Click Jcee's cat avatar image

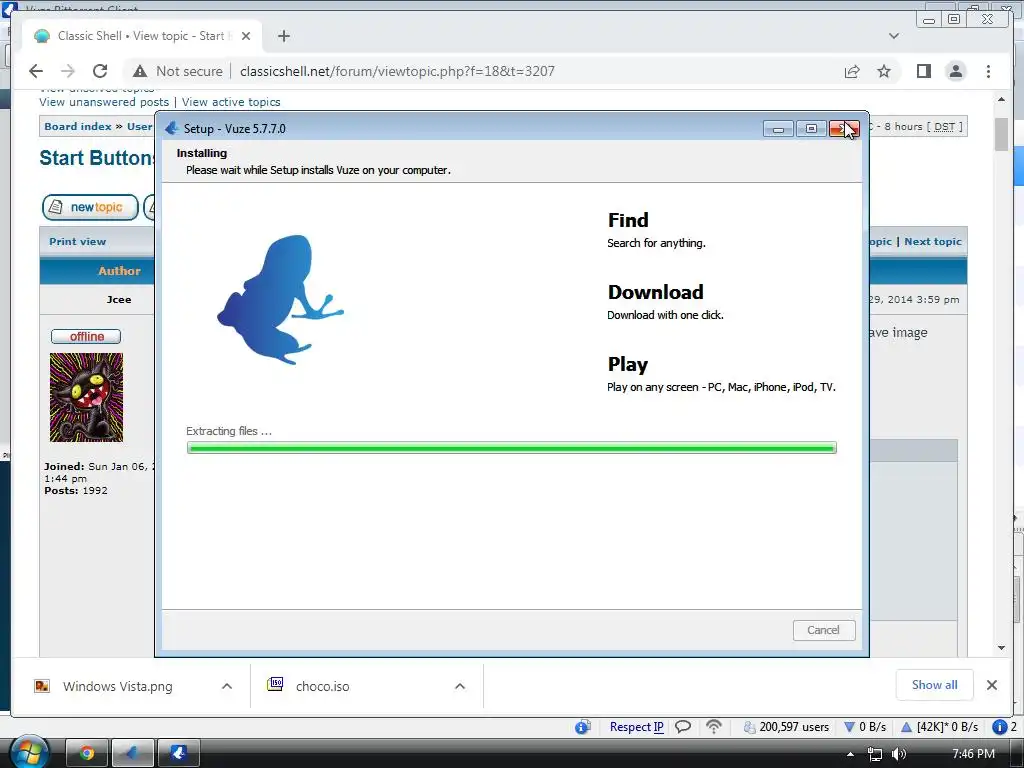(x=86, y=397)
